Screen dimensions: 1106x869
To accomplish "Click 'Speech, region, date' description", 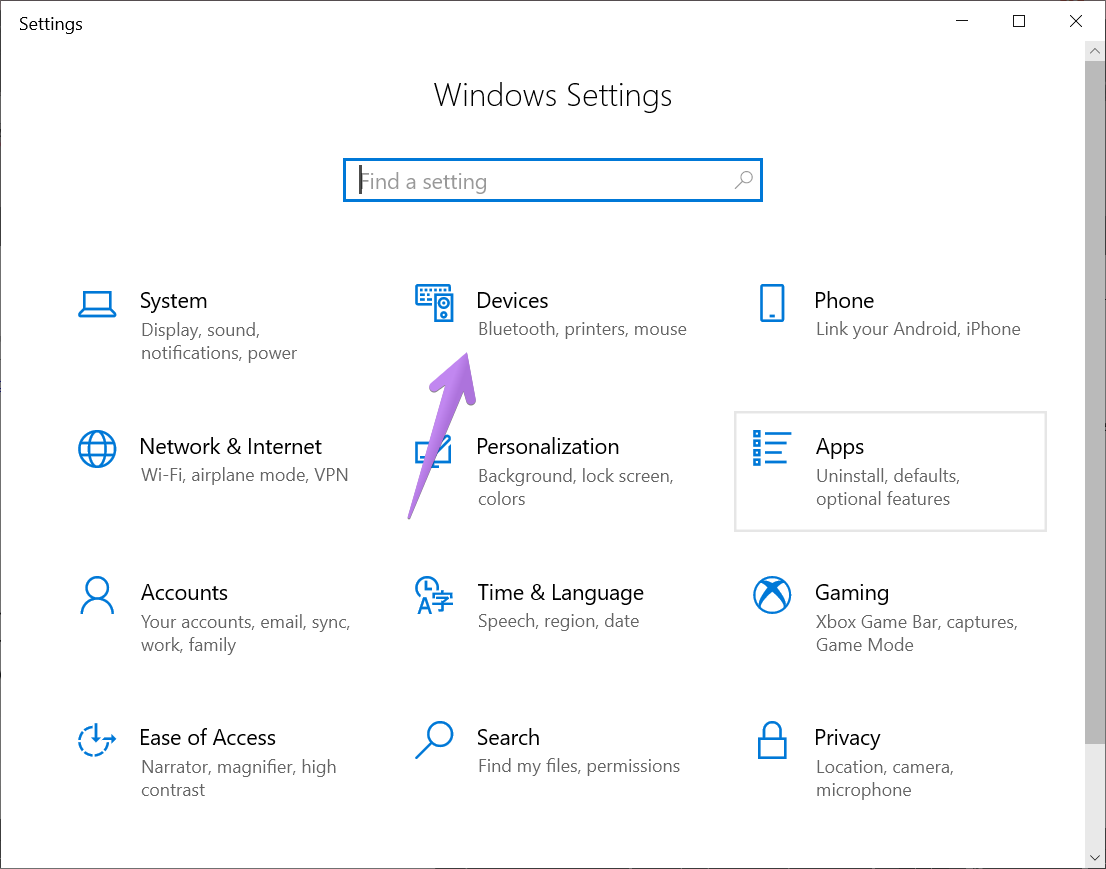I will click(558, 621).
